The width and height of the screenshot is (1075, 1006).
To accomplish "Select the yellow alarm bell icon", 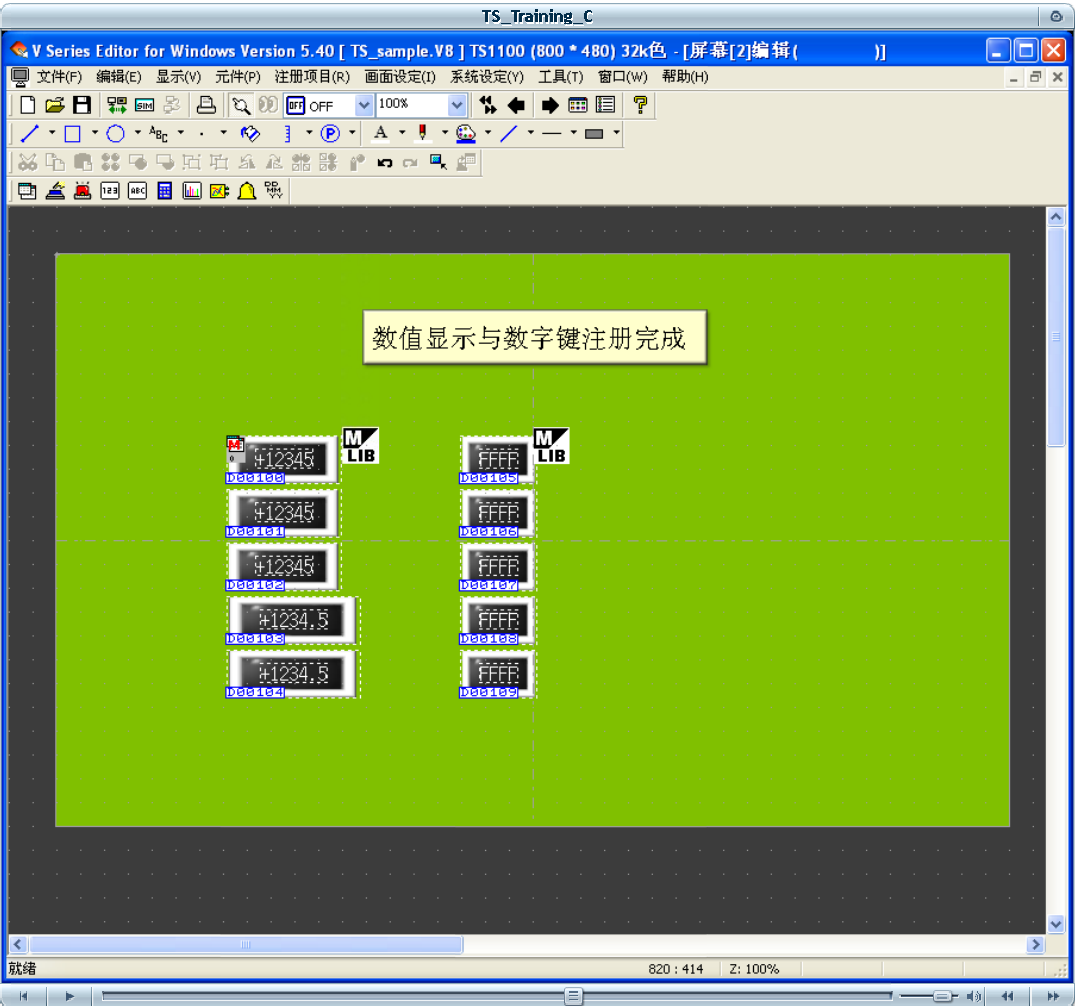I will [x=246, y=191].
